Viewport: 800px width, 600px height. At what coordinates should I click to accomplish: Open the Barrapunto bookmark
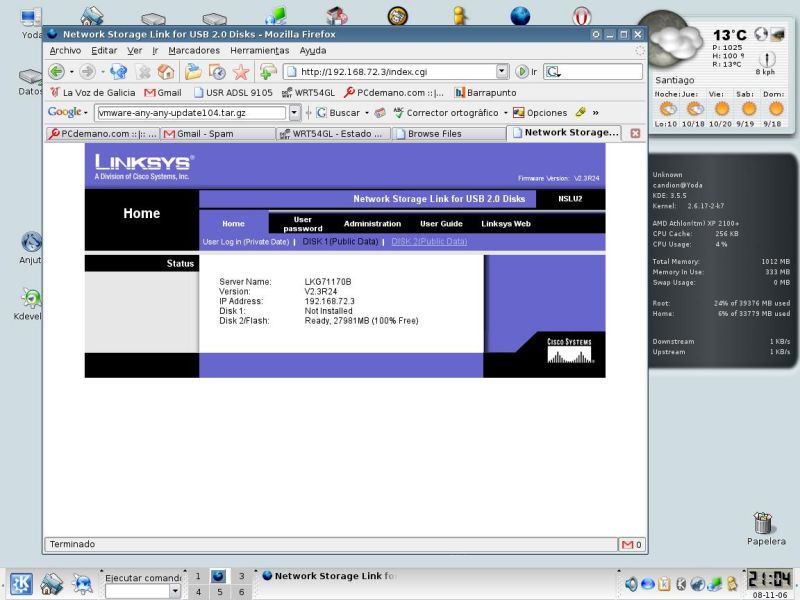(x=485, y=93)
